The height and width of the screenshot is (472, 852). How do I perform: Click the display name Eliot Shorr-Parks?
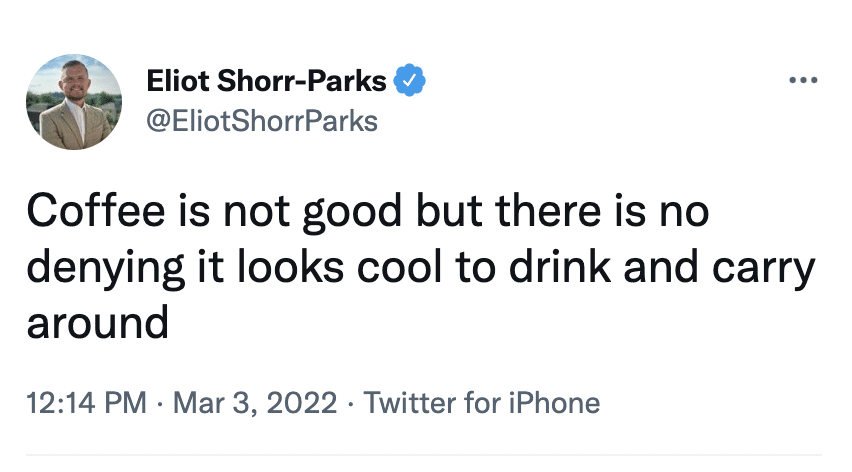click(x=266, y=80)
